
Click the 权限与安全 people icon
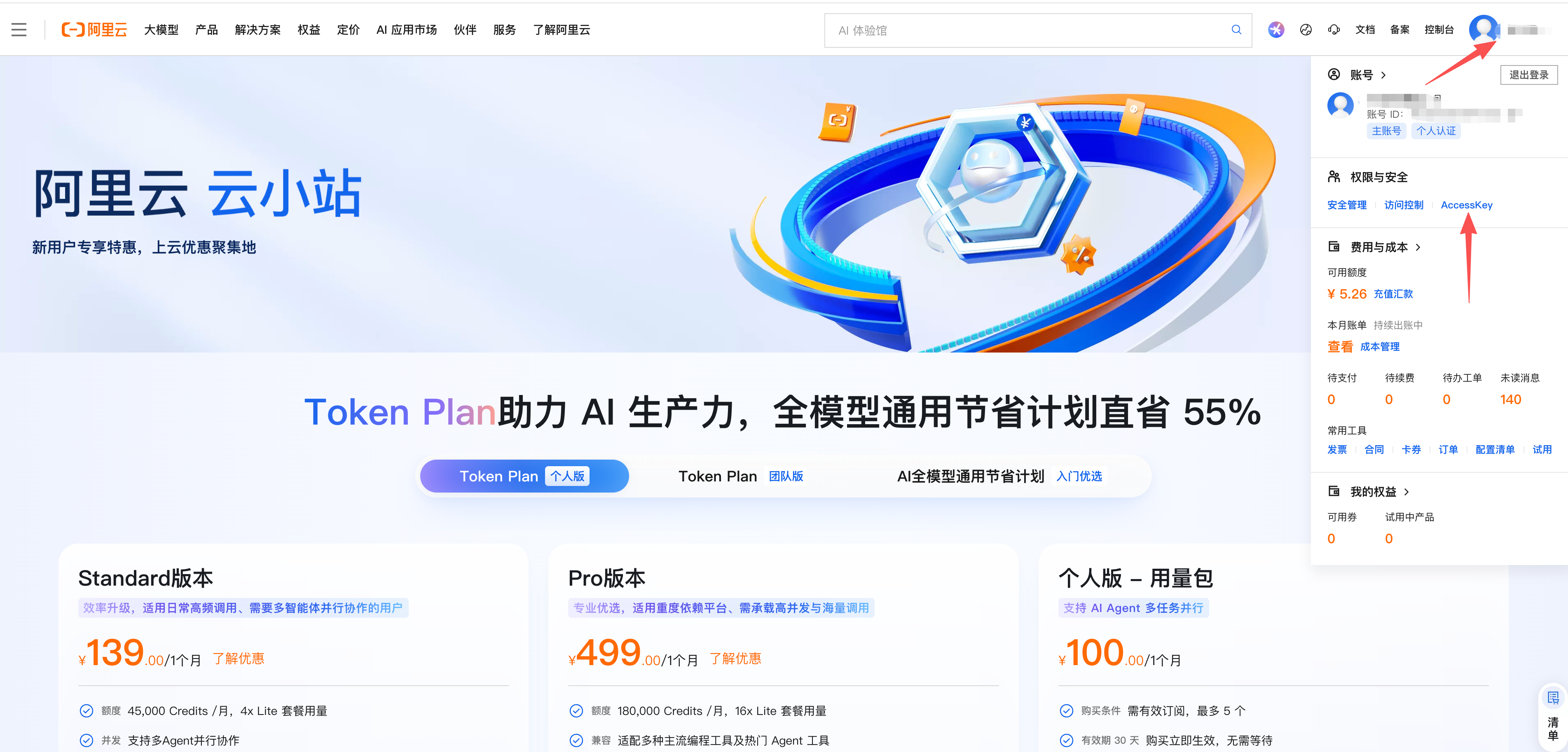pyautogui.click(x=1334, y=177)
